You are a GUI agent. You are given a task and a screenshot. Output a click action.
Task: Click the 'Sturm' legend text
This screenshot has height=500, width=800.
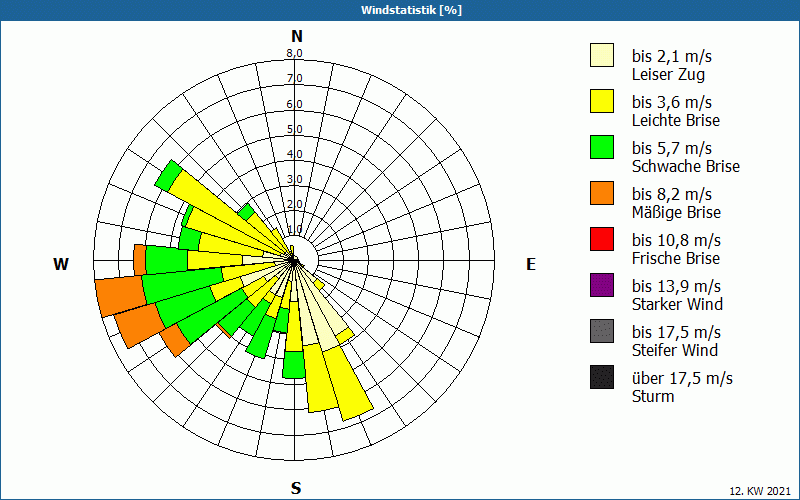click(653, 396)
